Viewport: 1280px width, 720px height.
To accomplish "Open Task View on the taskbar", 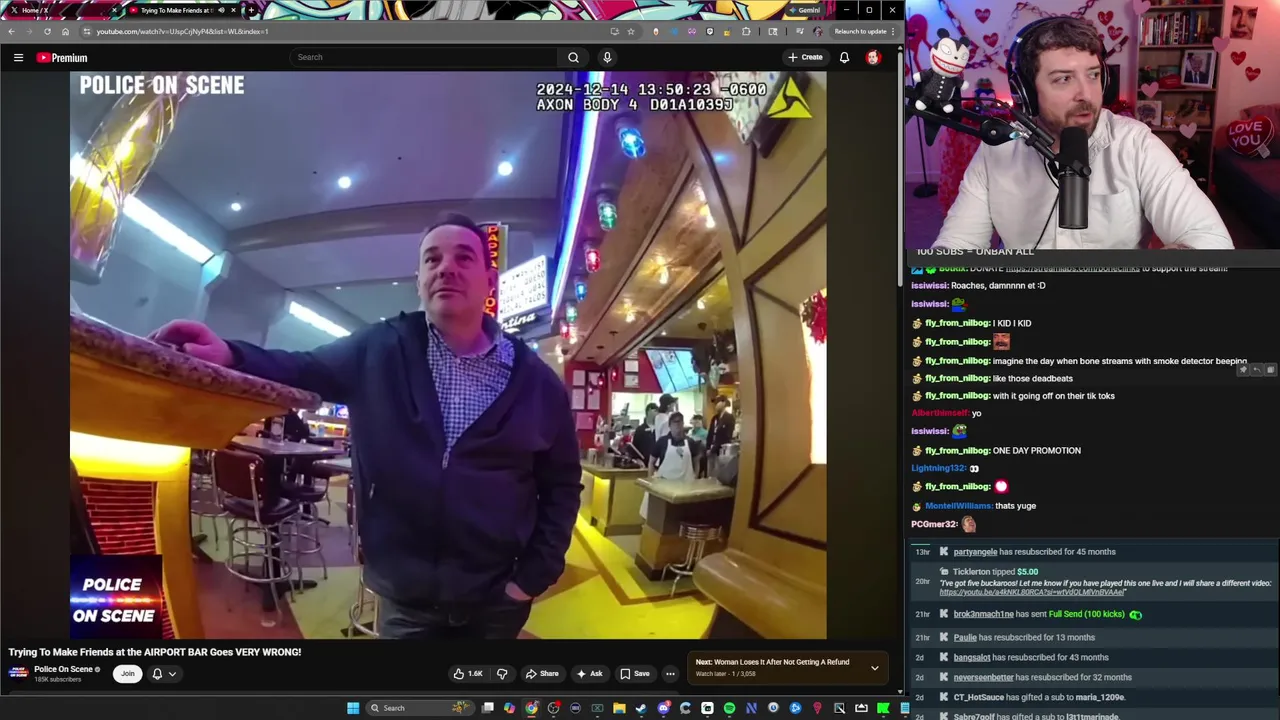I will click(487, 708).
